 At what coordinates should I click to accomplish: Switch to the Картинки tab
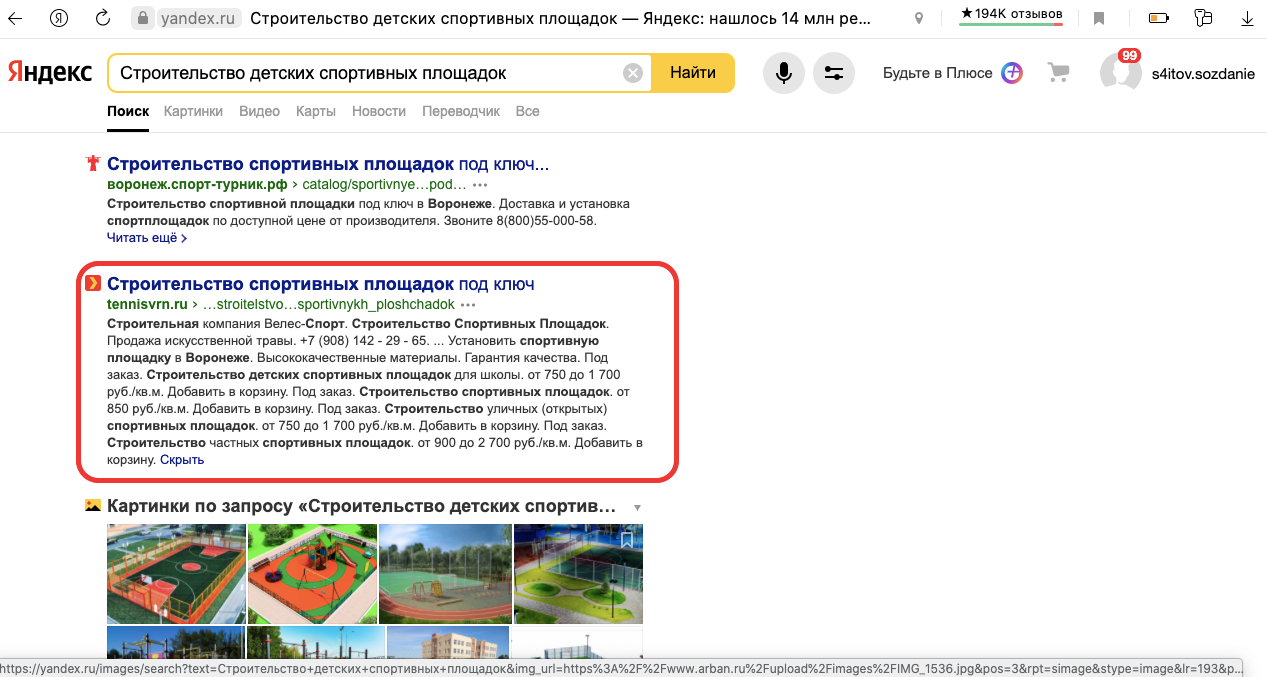coord(192,111)
